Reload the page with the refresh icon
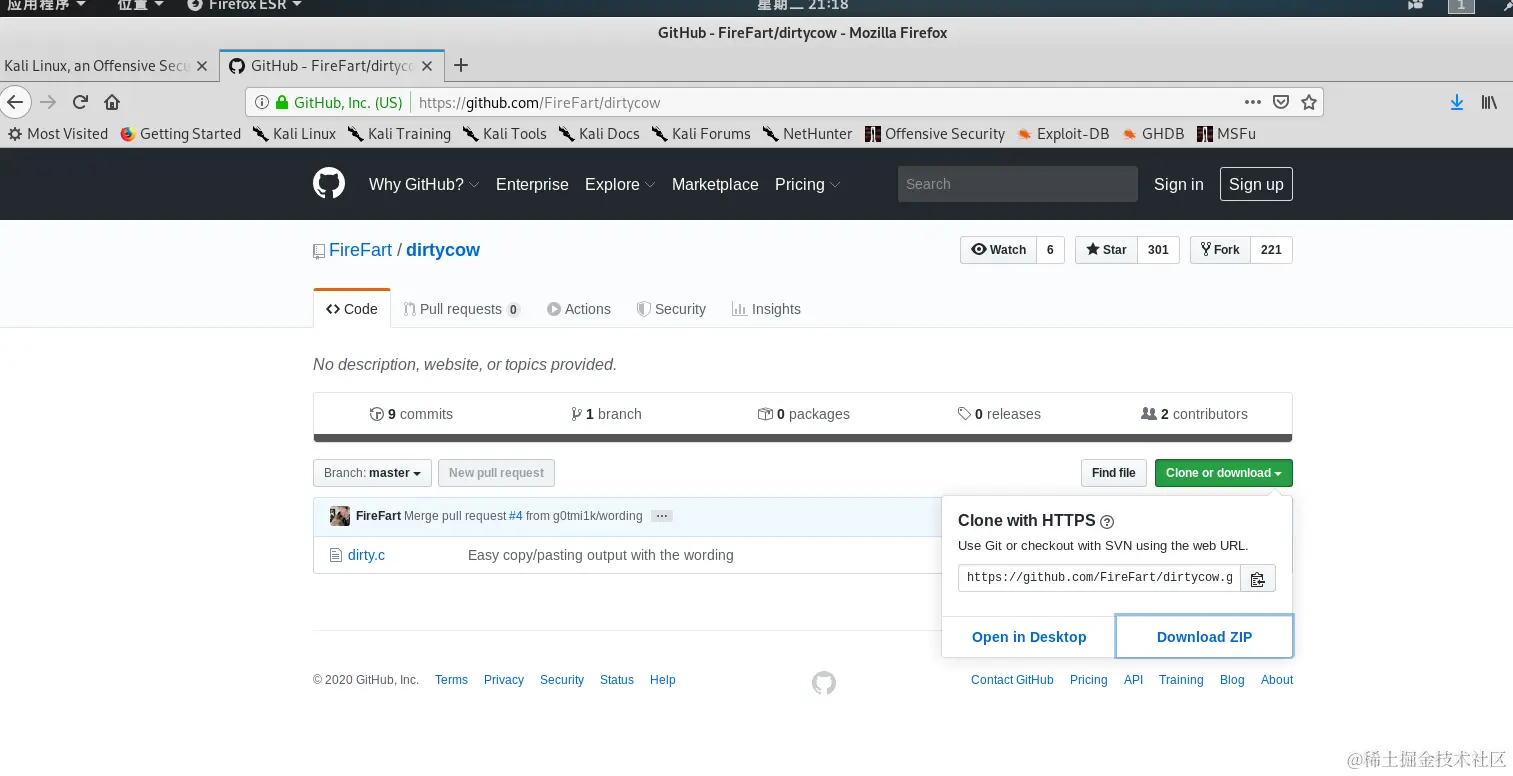The image size is (1513, 776). click(x=81, y=102)
